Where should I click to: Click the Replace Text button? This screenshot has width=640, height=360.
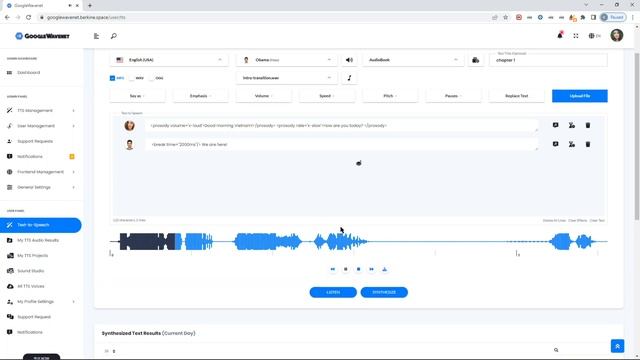(516, 96)
